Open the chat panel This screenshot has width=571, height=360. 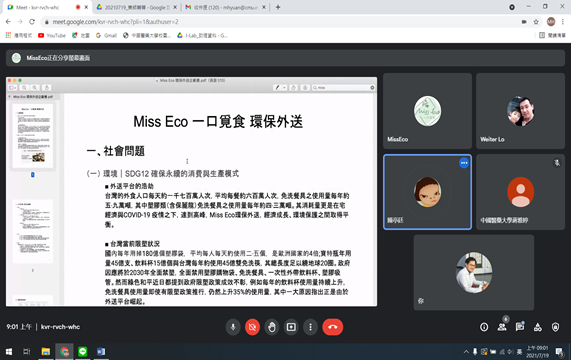tap(520, 327)
